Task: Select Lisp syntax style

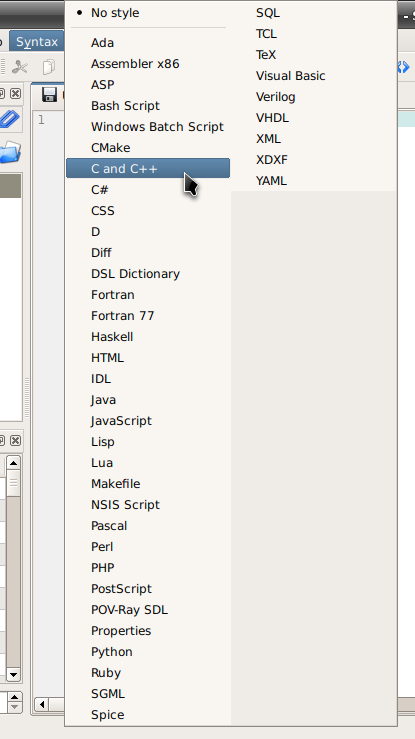Action: (148, 442)
